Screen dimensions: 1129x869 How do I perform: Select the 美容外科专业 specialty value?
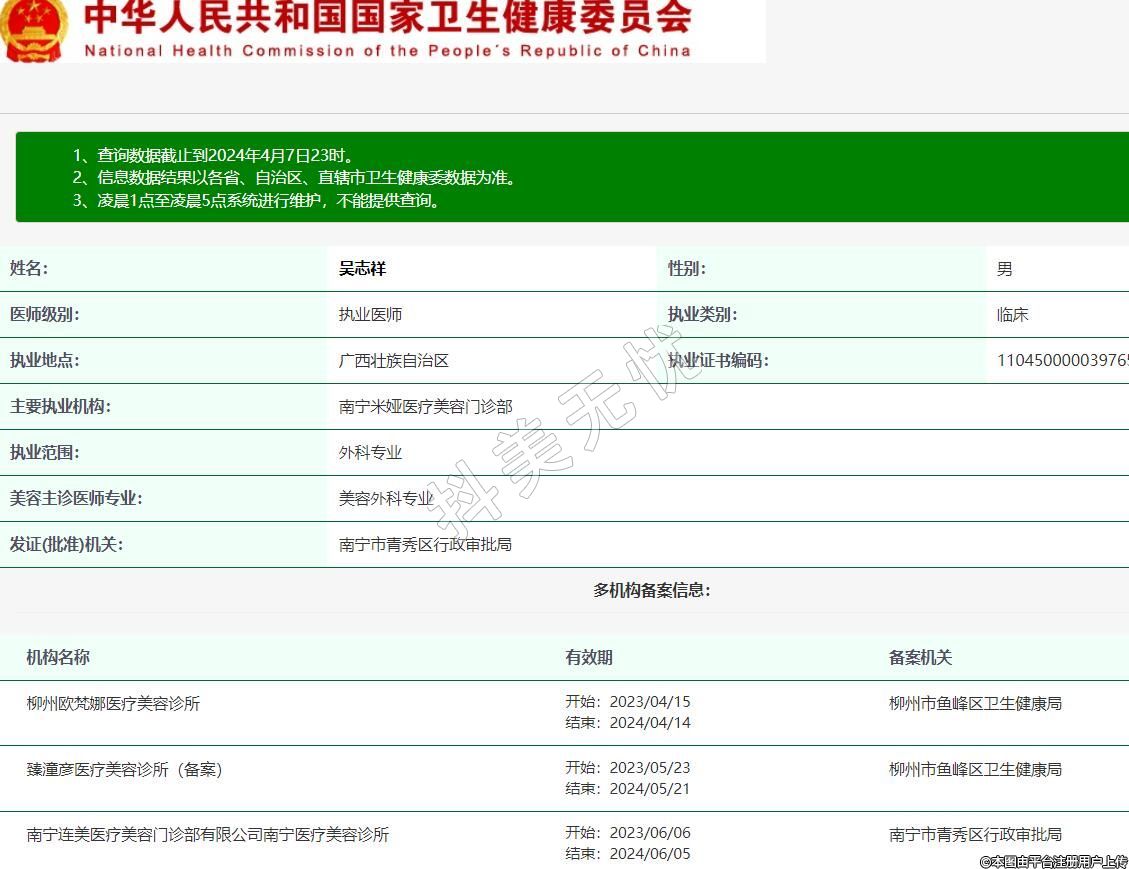coord(386,499)
